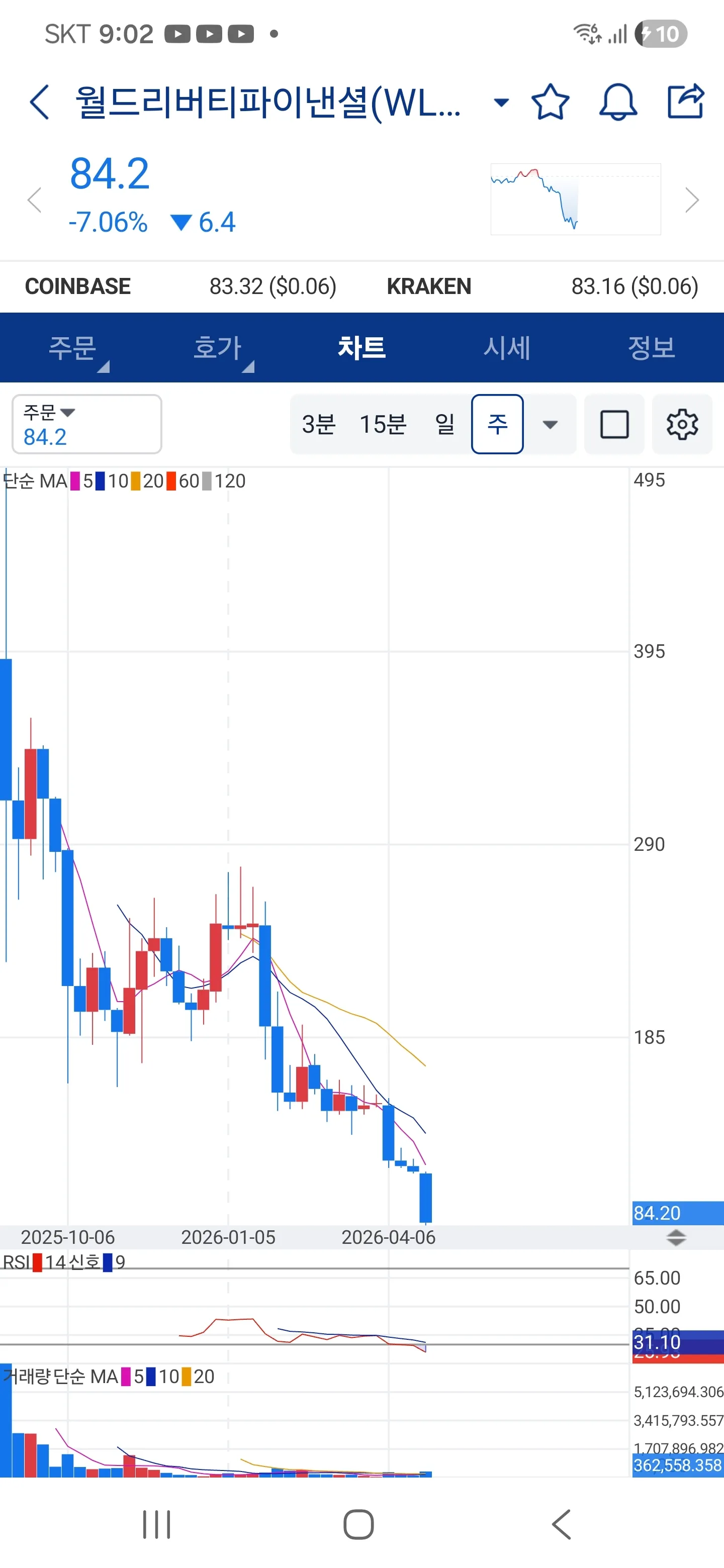Expand chart to fullscreen square icon
The height and width of the screenshot is (1568, 724).
(x=614, y=424)
